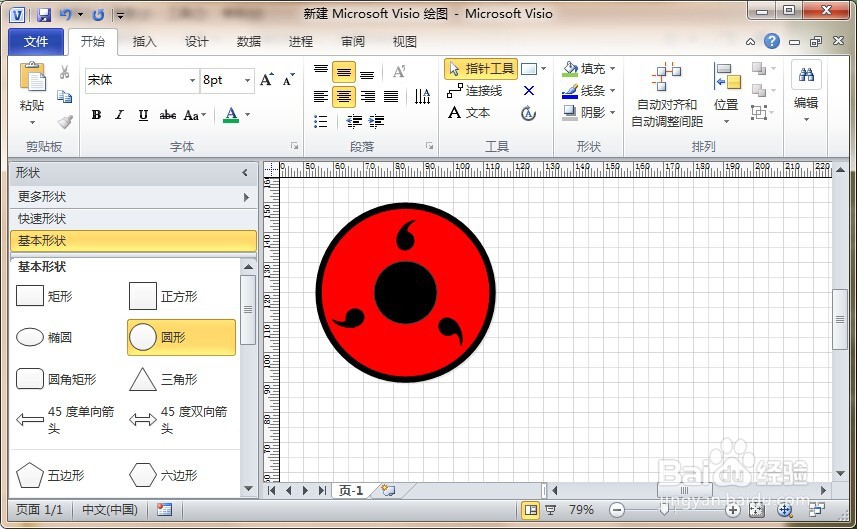
Task: Click the Copy icon
Action: click(64, 97)
